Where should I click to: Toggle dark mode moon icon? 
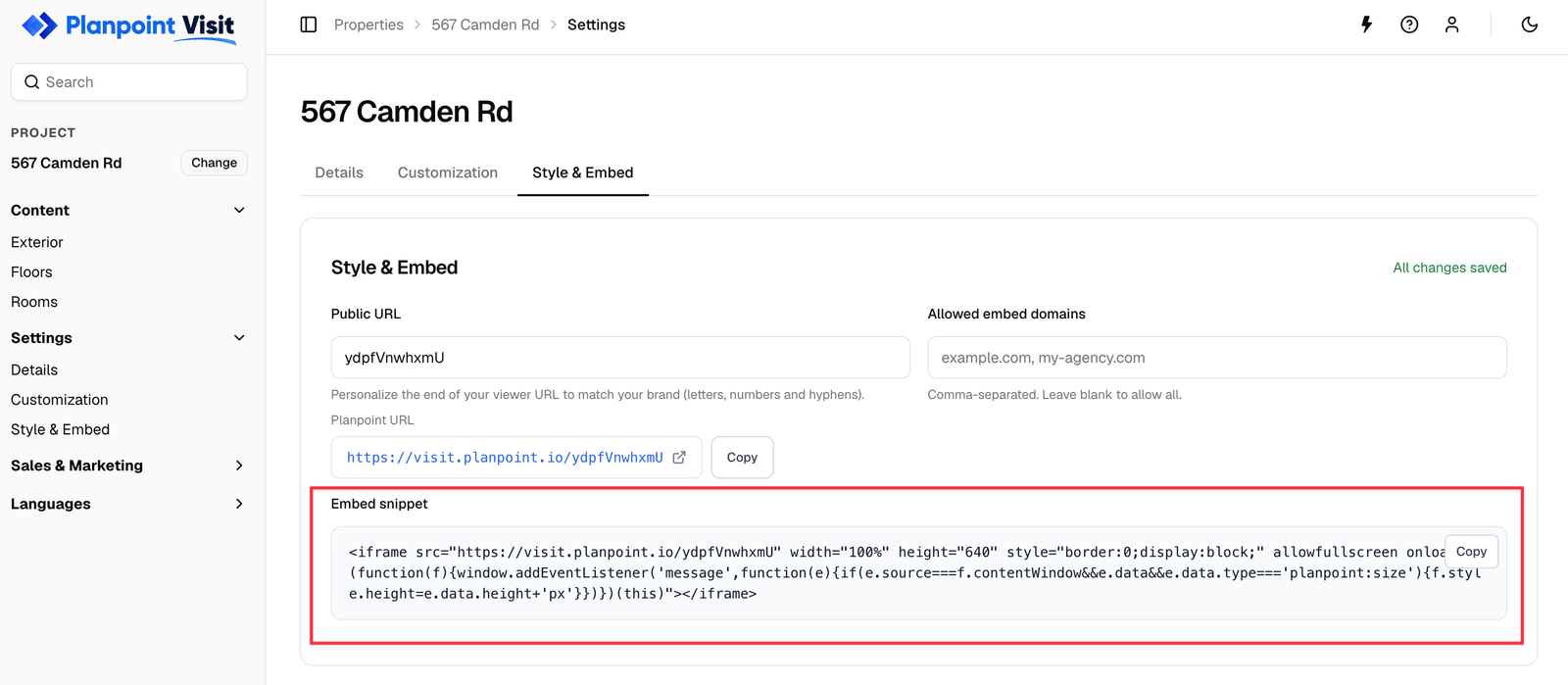(x=1530, y=24)
